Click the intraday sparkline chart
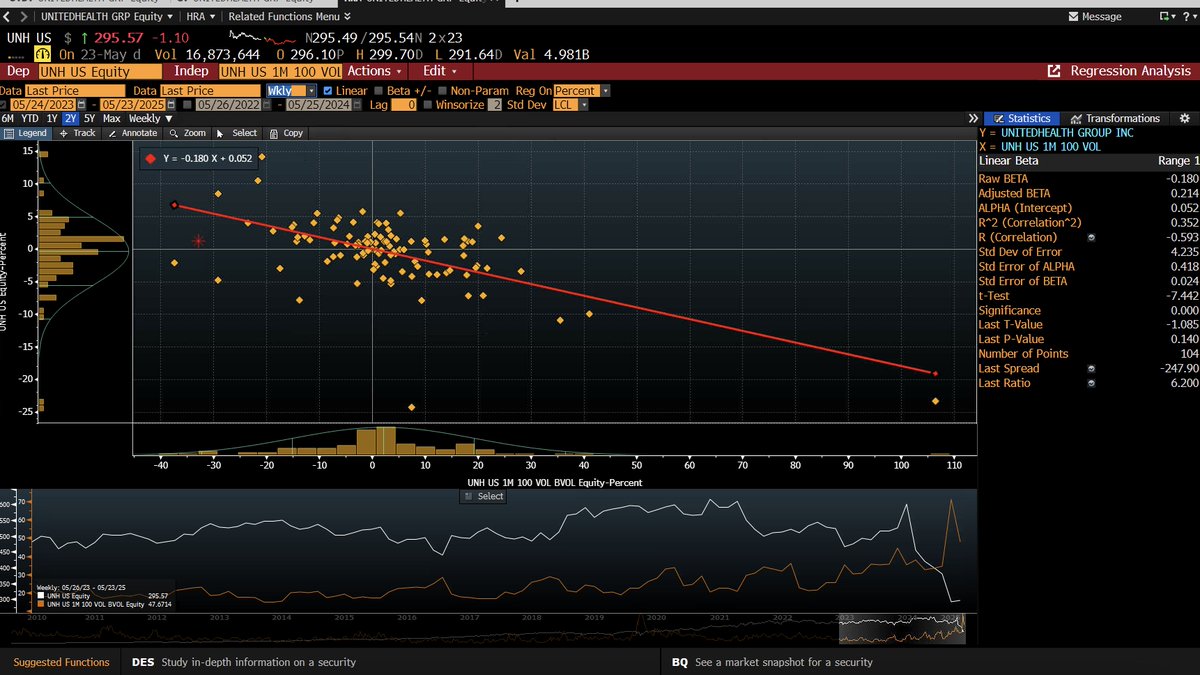The width and height of the screenshot is (1200, 675). click(x=263, y=37)
